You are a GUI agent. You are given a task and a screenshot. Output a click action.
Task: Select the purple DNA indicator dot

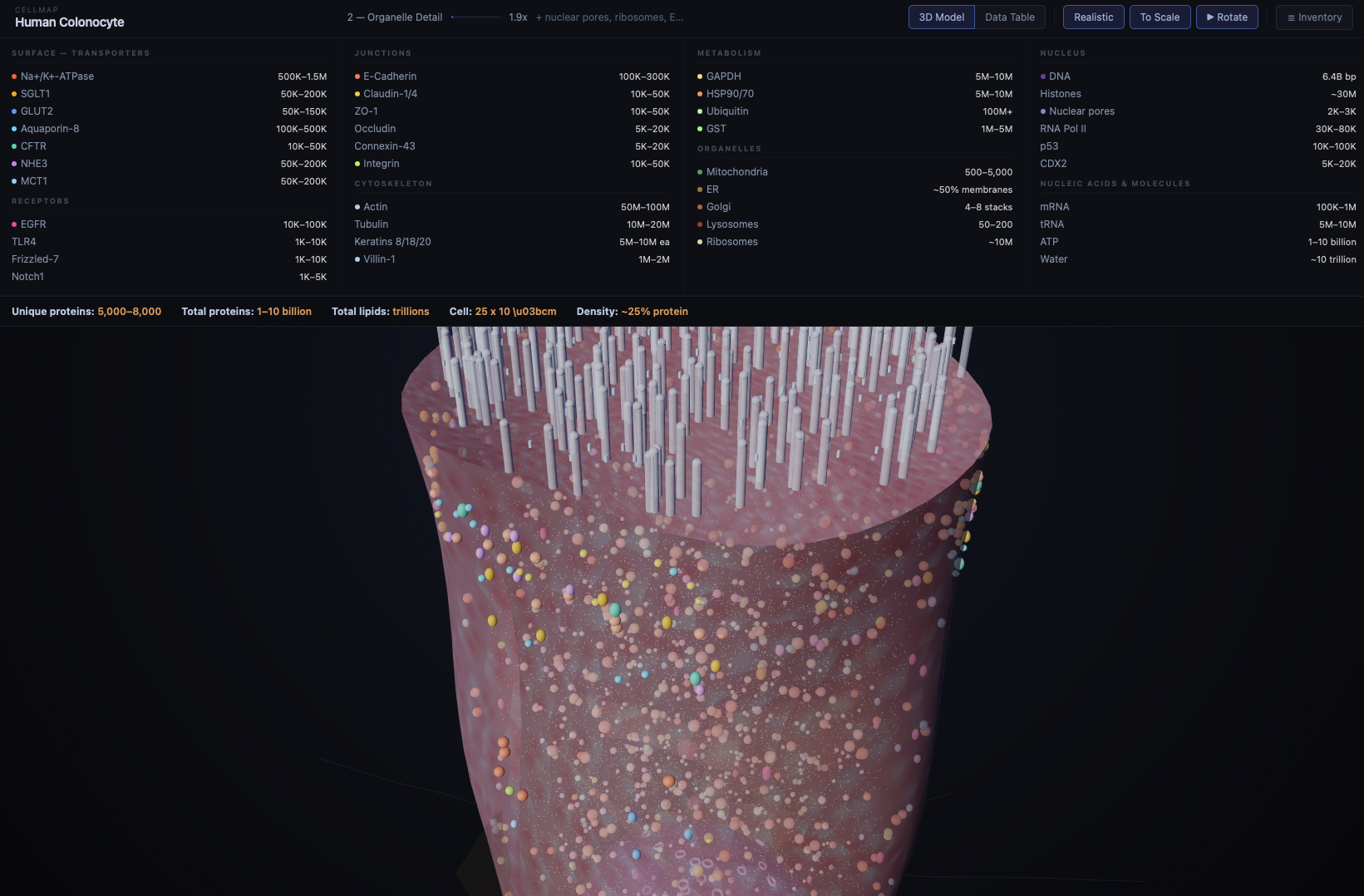point(1044,76)
